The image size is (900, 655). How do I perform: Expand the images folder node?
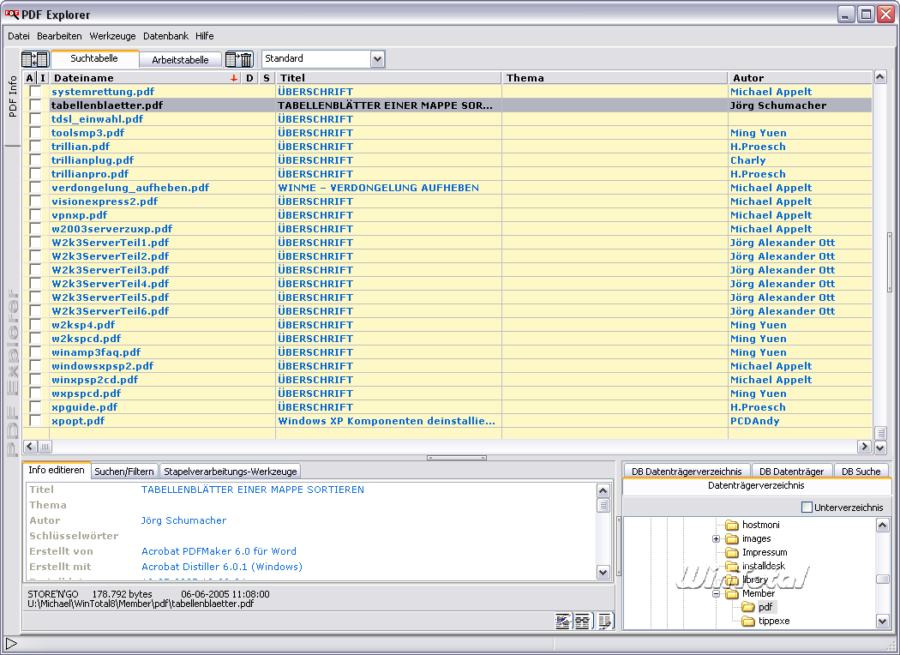point(716,539)
